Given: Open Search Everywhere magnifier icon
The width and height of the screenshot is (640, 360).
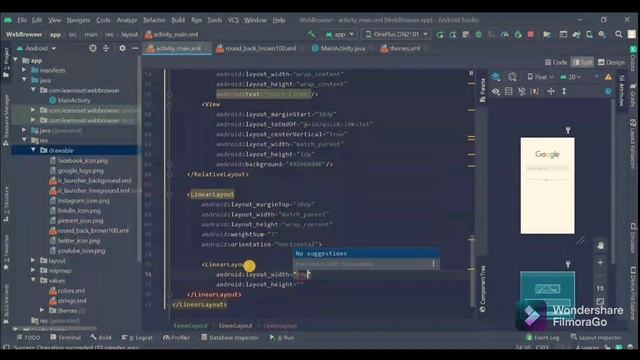Looking at the screenshot, I should (x=619, y=35).
